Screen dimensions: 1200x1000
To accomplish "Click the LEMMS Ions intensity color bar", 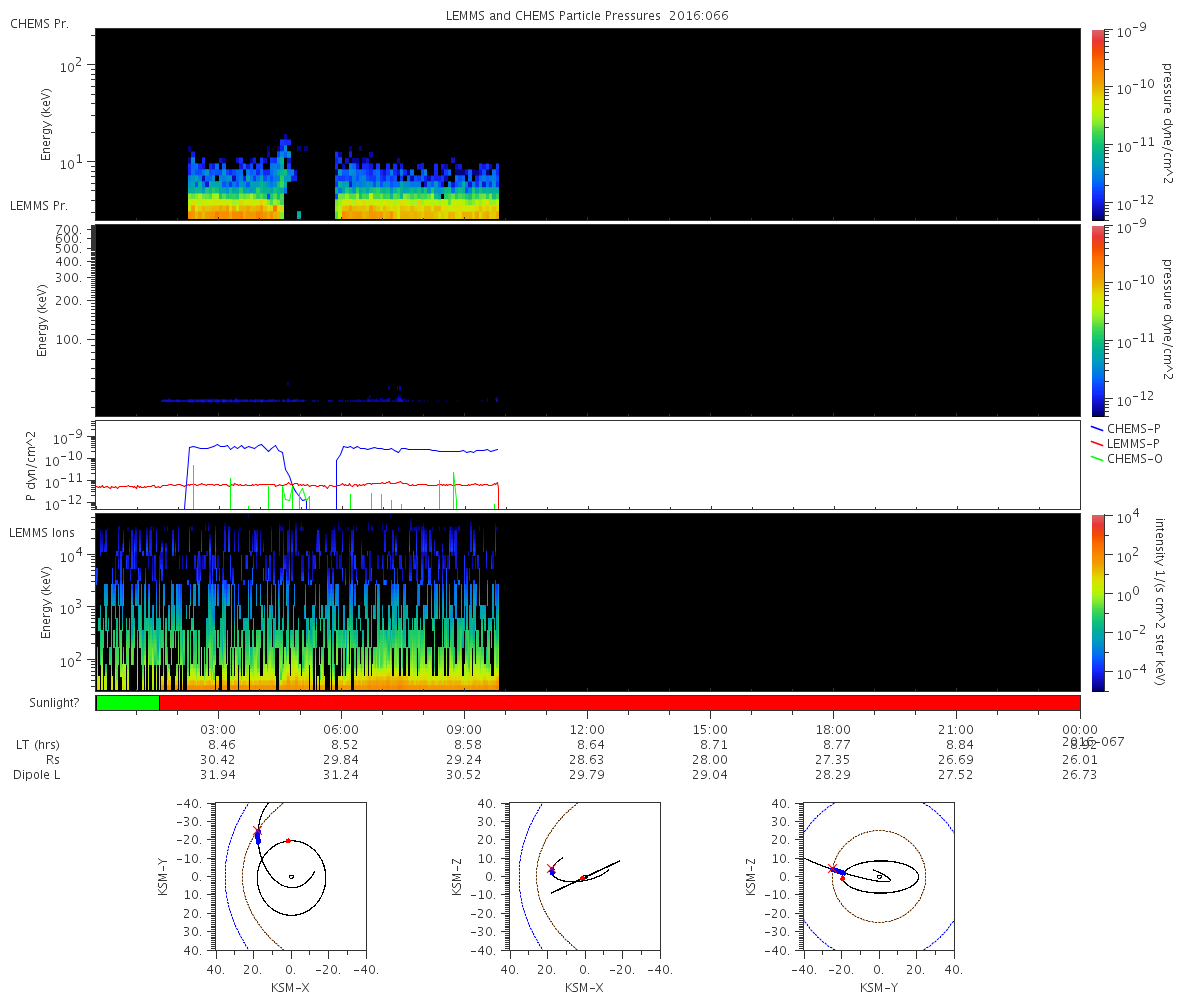I will (1097, 602).
